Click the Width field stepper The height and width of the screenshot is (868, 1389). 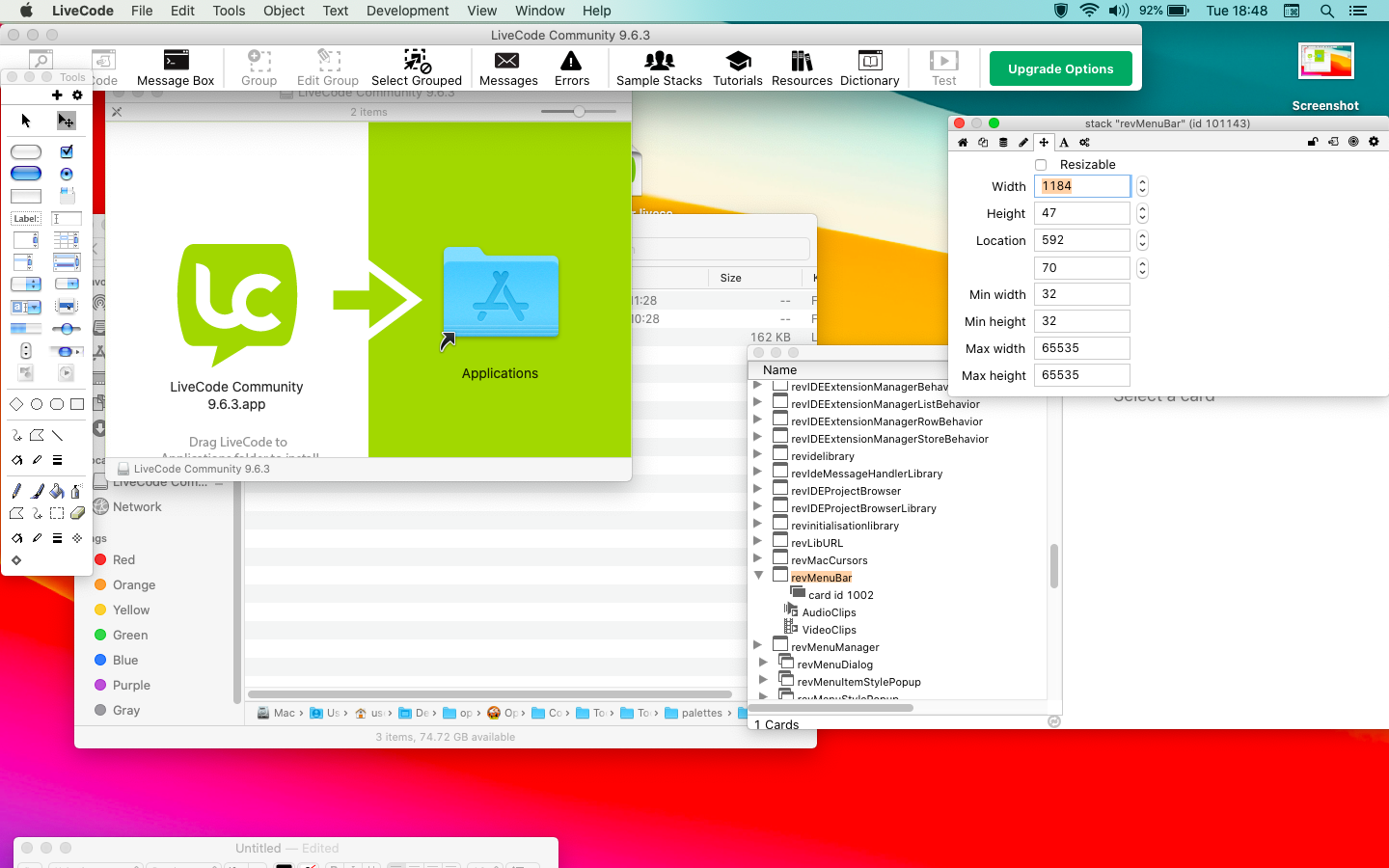[x=1142, y=186]
